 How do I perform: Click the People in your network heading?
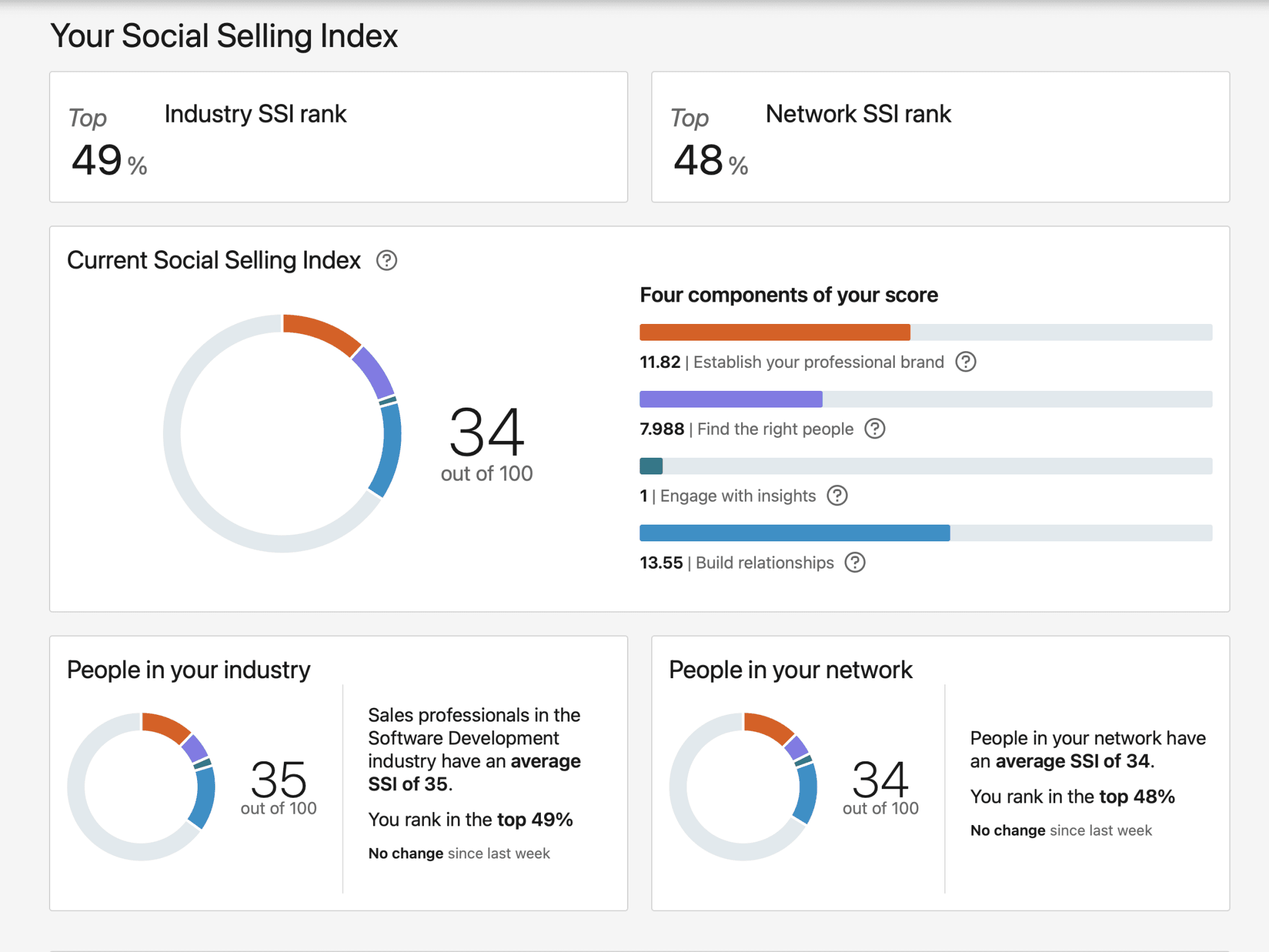[x=791, y=670]
